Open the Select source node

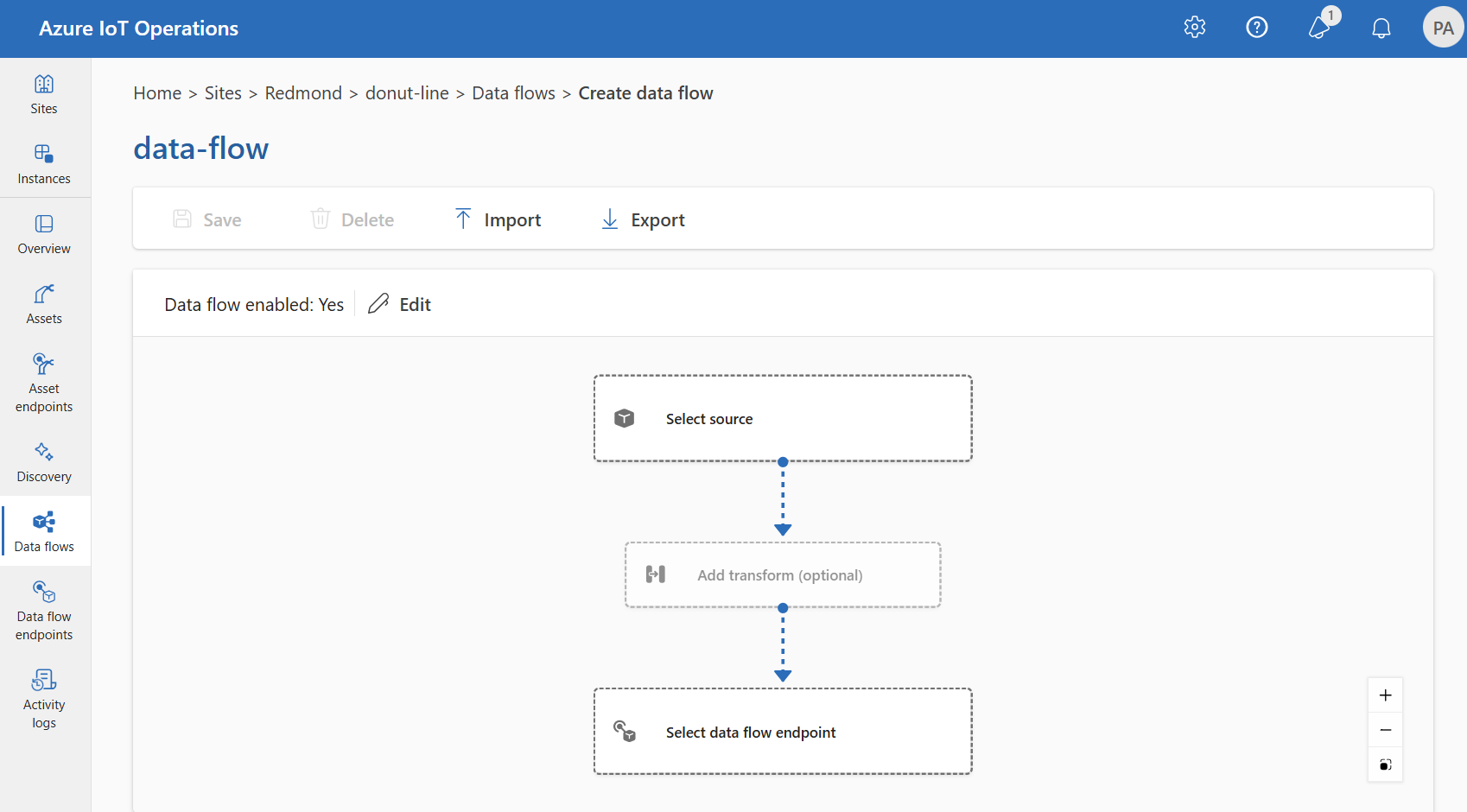pyautogui.click(x=783, y=418)
